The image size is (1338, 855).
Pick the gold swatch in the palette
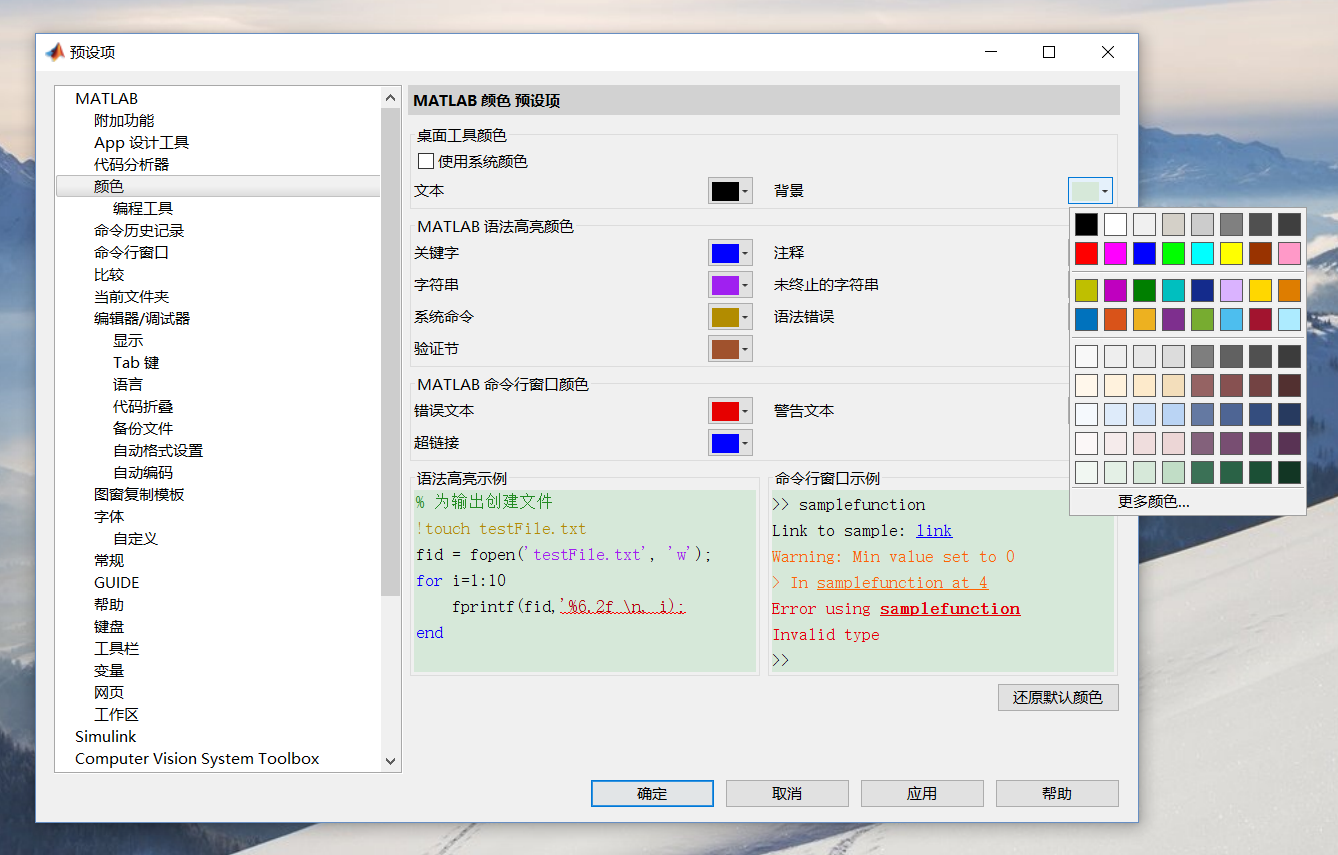click(x=1260, y=290)
